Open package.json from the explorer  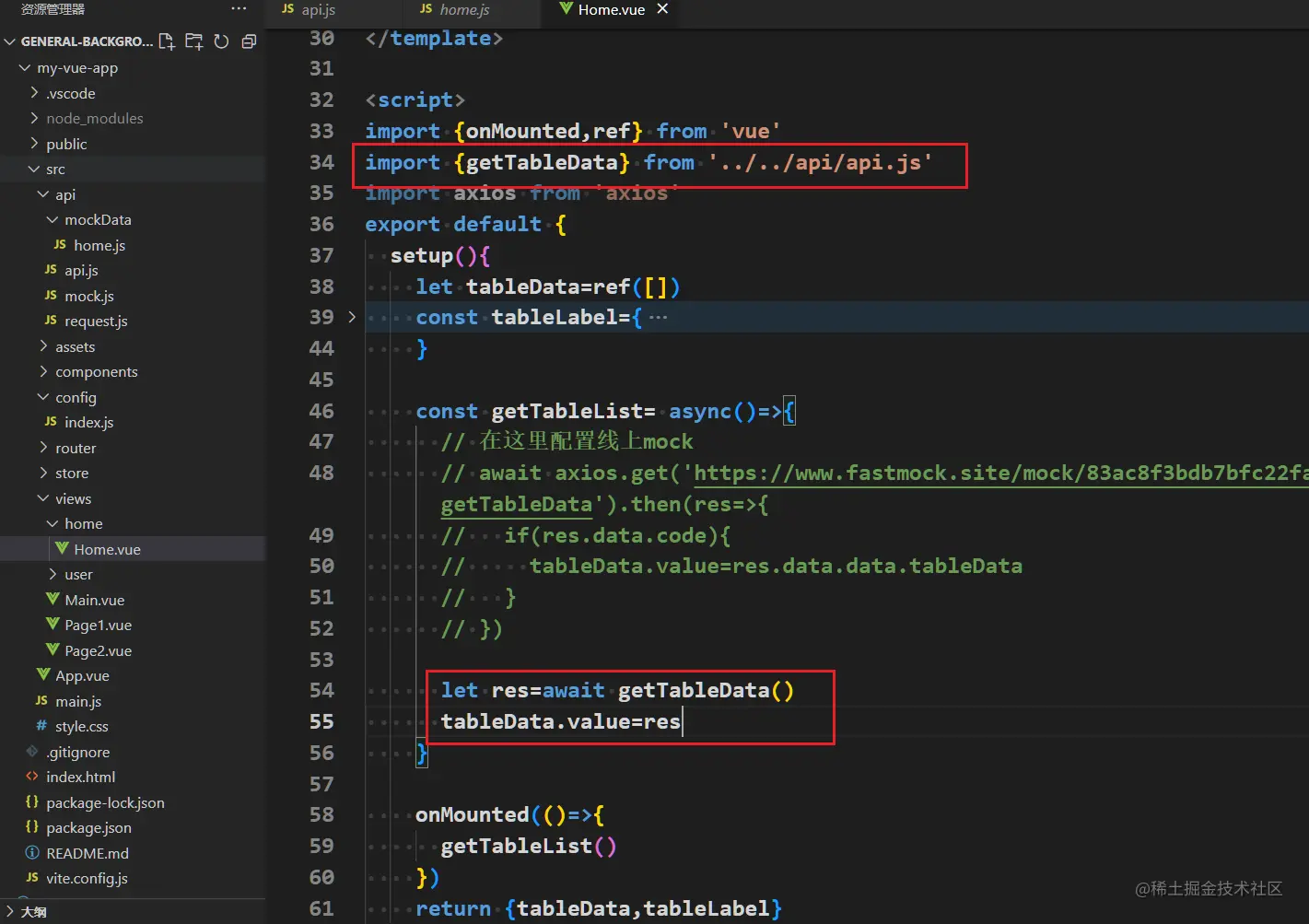(88, 827)
